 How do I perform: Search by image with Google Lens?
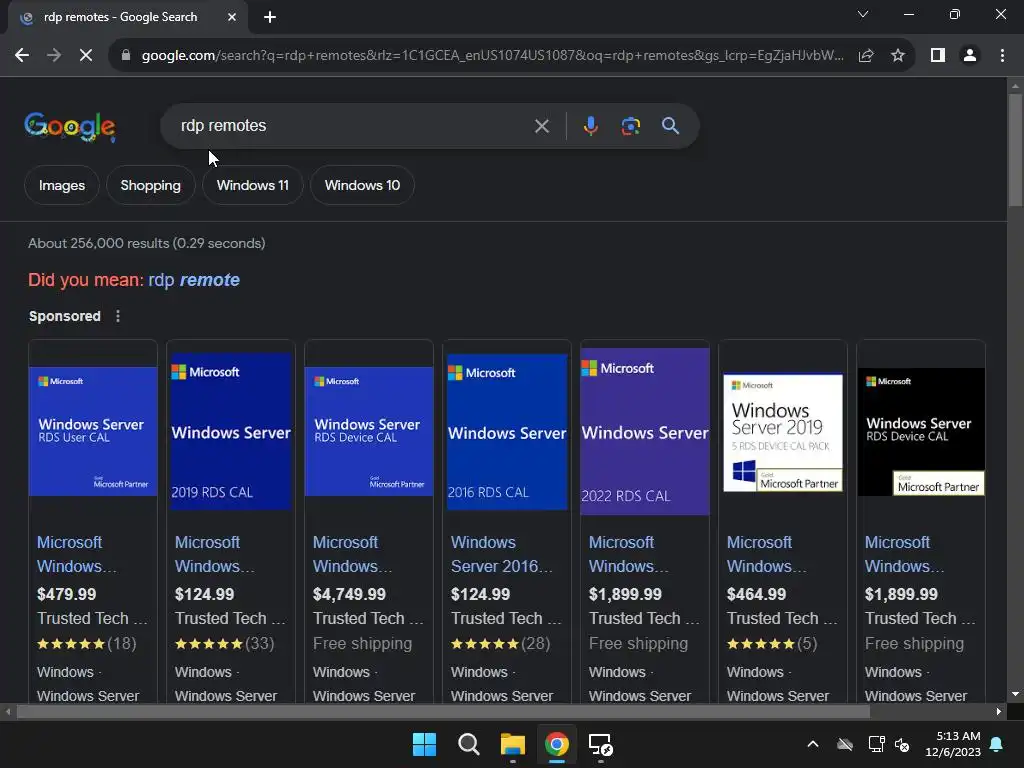630,126
